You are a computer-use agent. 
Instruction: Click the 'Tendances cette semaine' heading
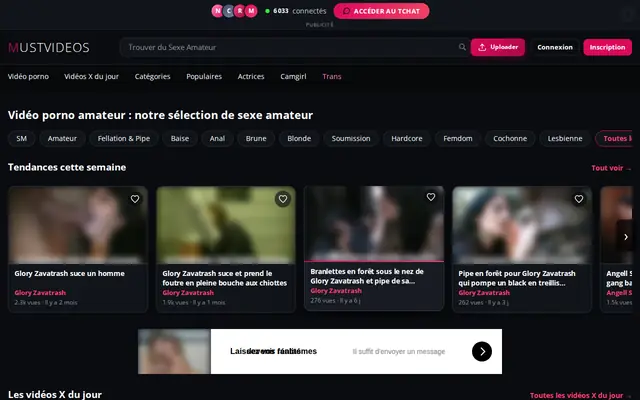click(67, 167)
